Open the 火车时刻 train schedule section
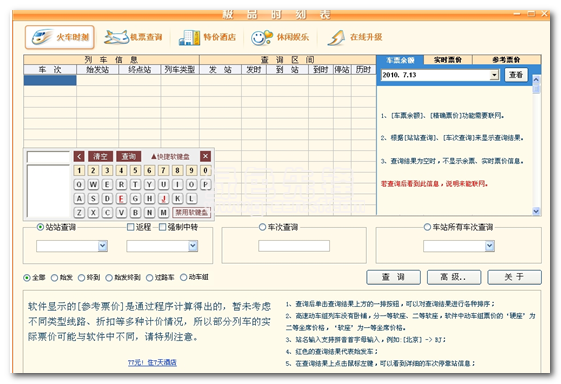Screen dimensions: 561x384 [x=60, y=37]
